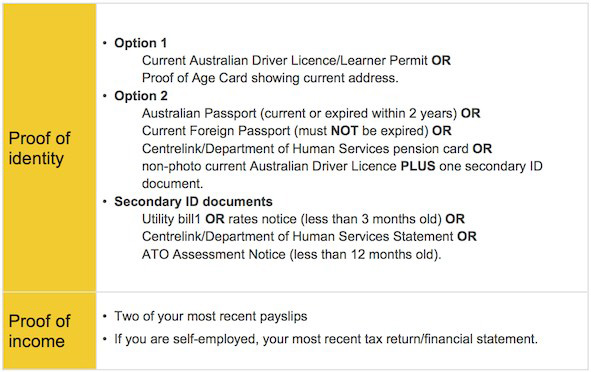Click the ATO Assessment Notice line
This screenshot has height=372, width=591.
[x=291, y=254]
